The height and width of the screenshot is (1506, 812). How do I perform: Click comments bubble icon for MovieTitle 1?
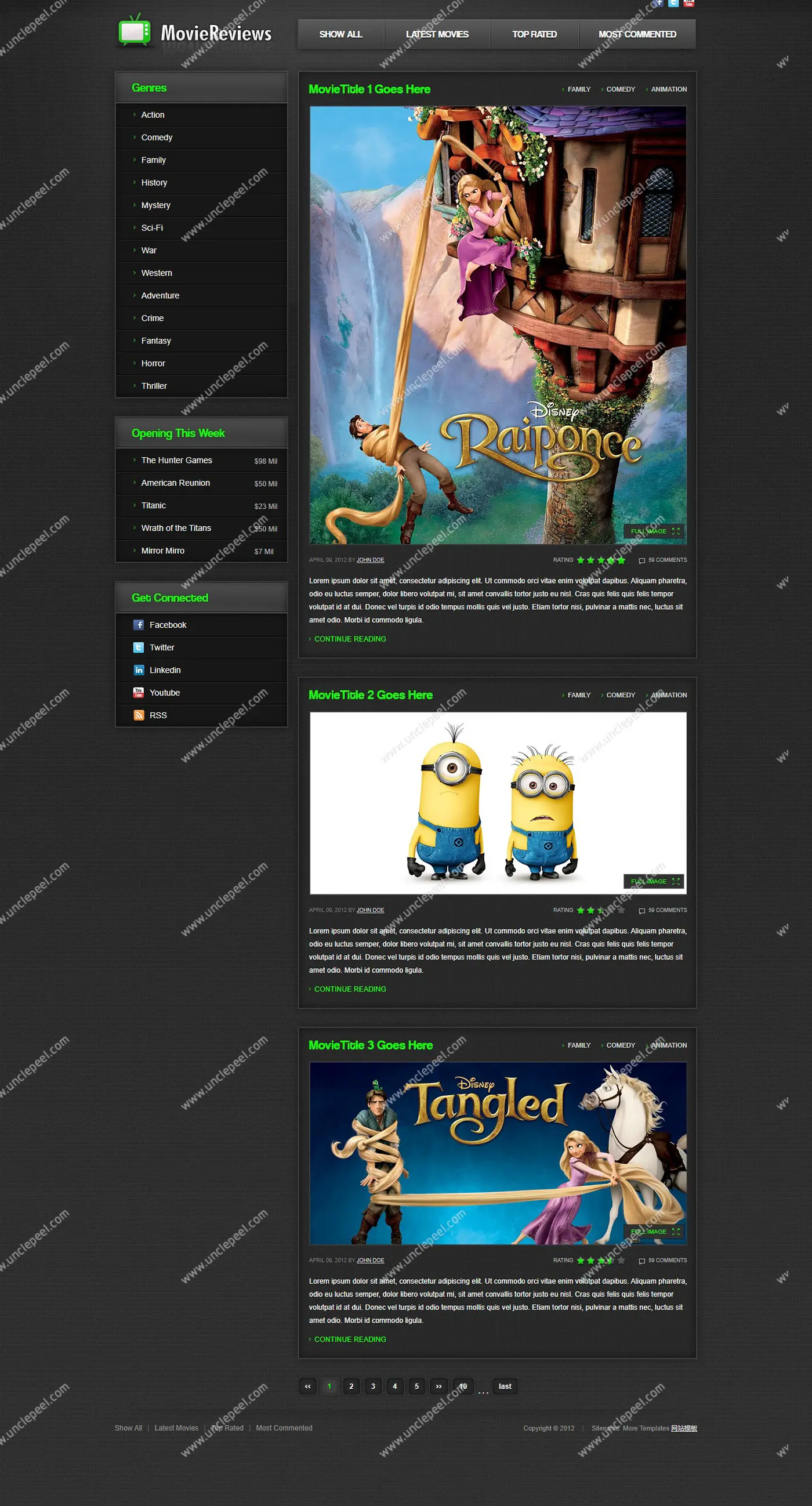click(x=642, y=560)
